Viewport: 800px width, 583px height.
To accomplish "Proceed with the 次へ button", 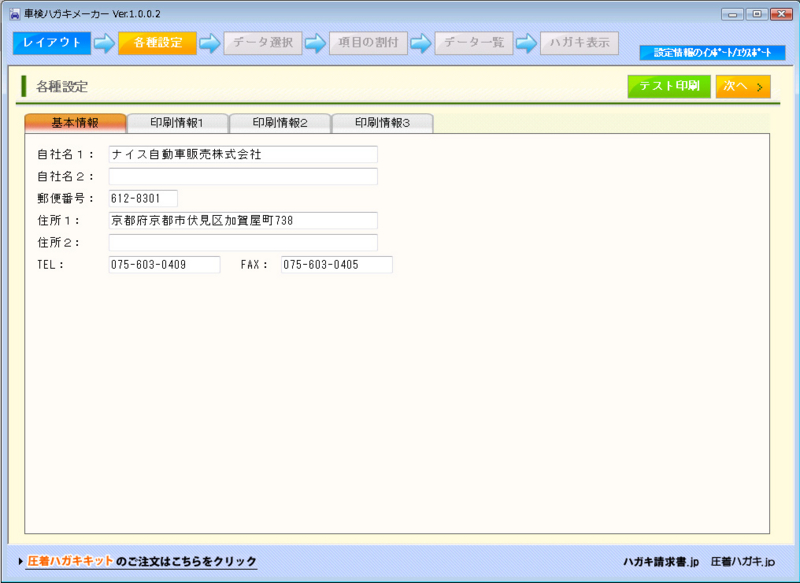I will click(743, 86).
